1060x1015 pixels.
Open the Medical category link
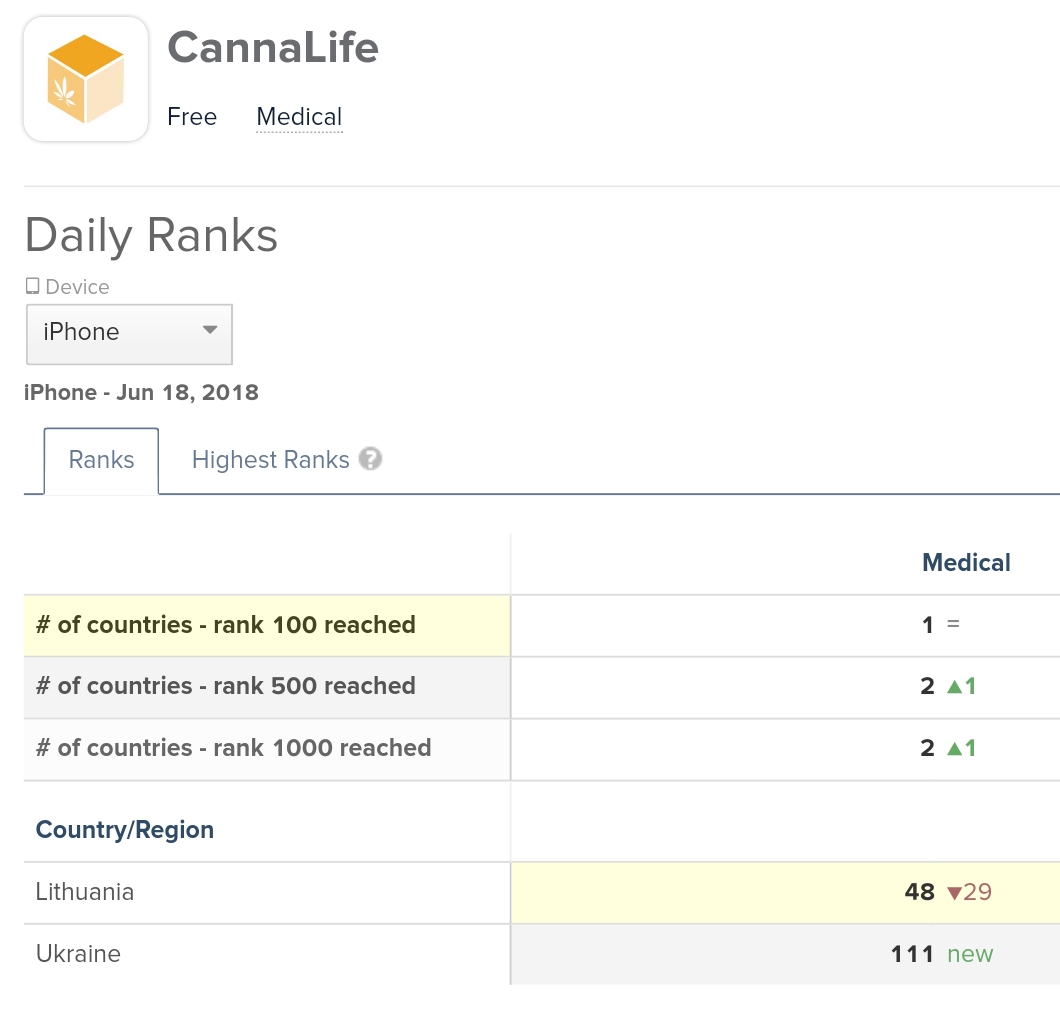tap(298, 116)
